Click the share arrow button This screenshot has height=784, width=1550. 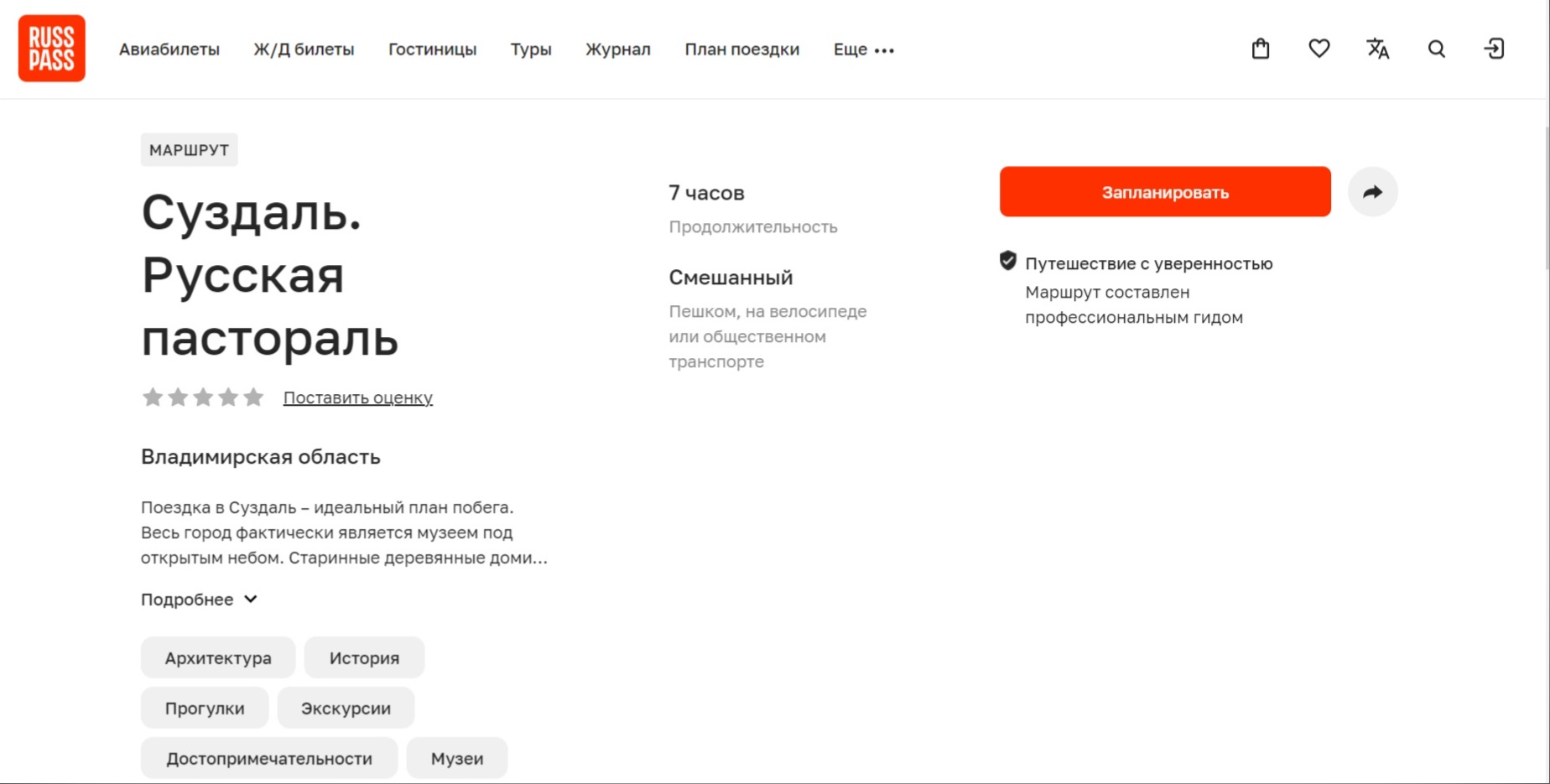tap(1372, 192)
